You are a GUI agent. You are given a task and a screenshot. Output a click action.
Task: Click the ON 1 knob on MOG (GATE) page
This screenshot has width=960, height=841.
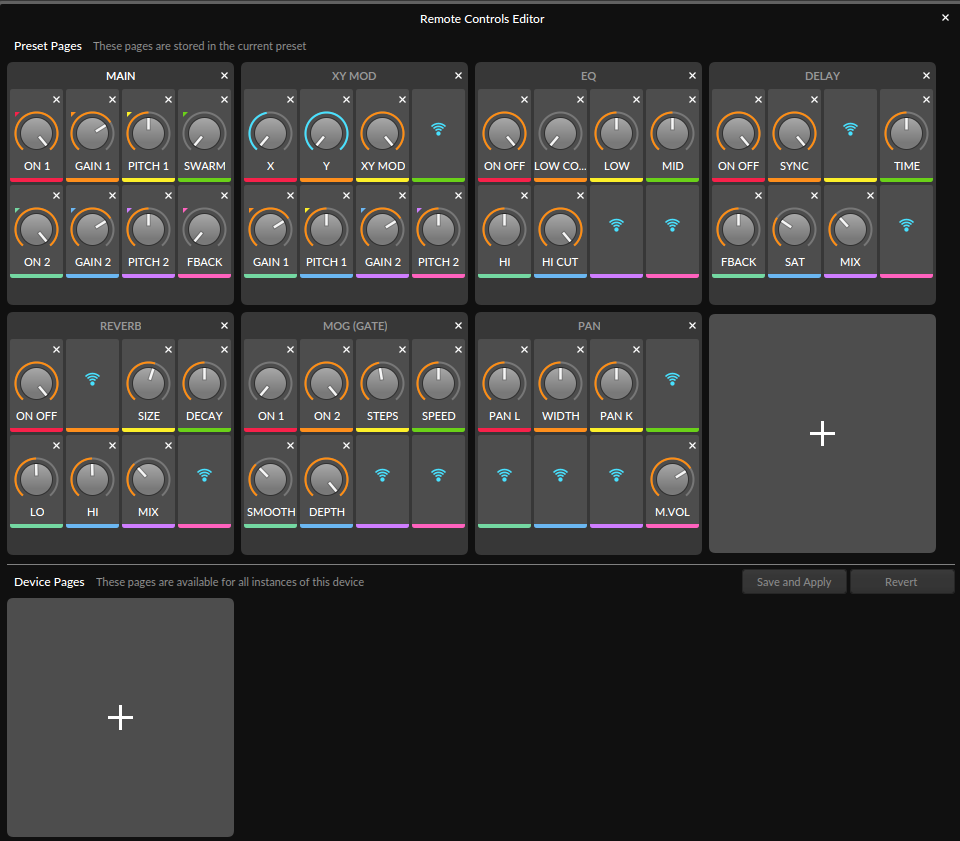point(271,383)
